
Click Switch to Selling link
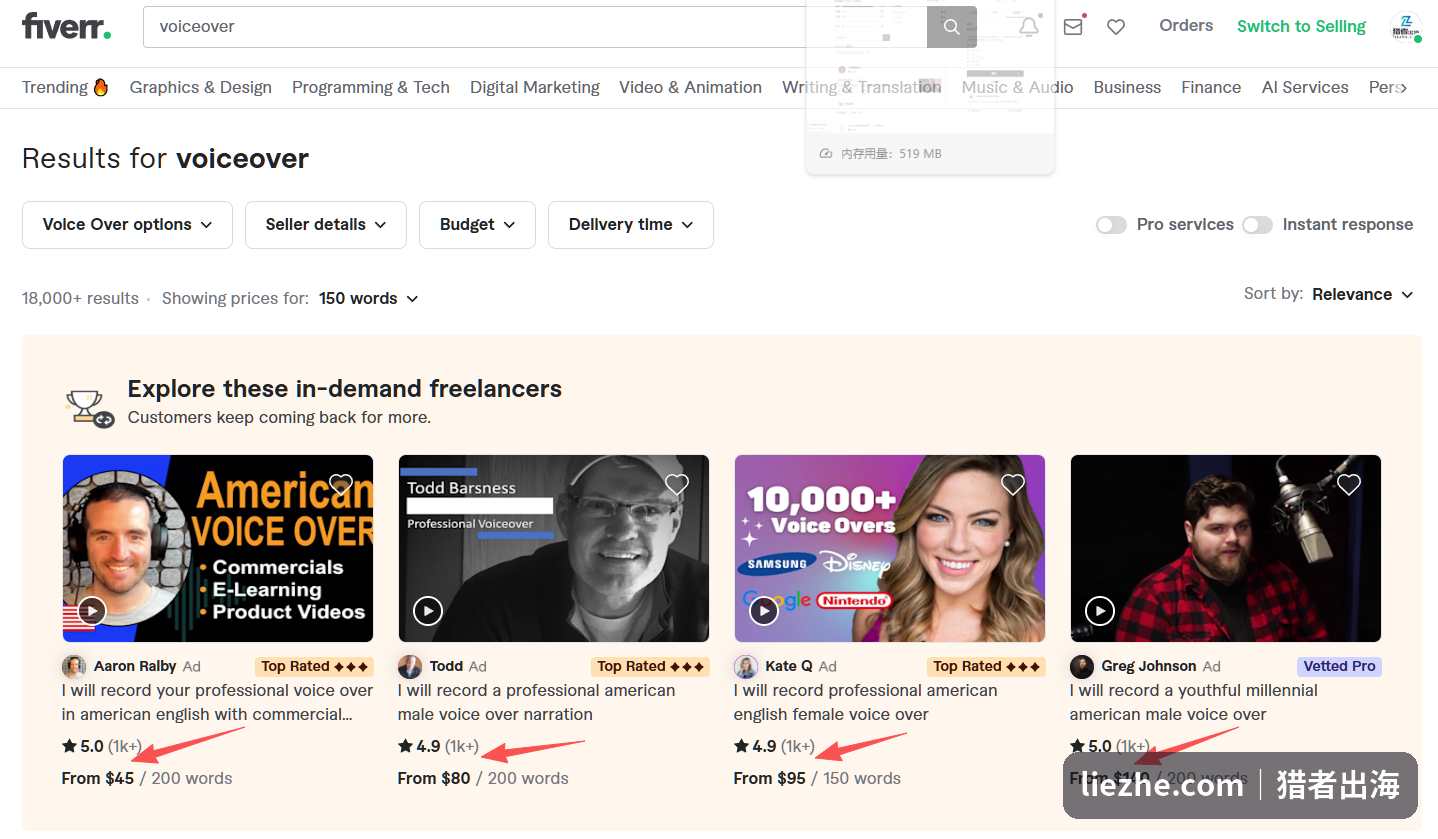1301,27
